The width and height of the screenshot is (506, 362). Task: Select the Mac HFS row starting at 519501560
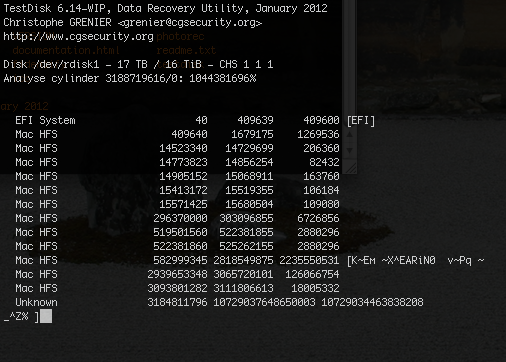click(x=177, y=232)
